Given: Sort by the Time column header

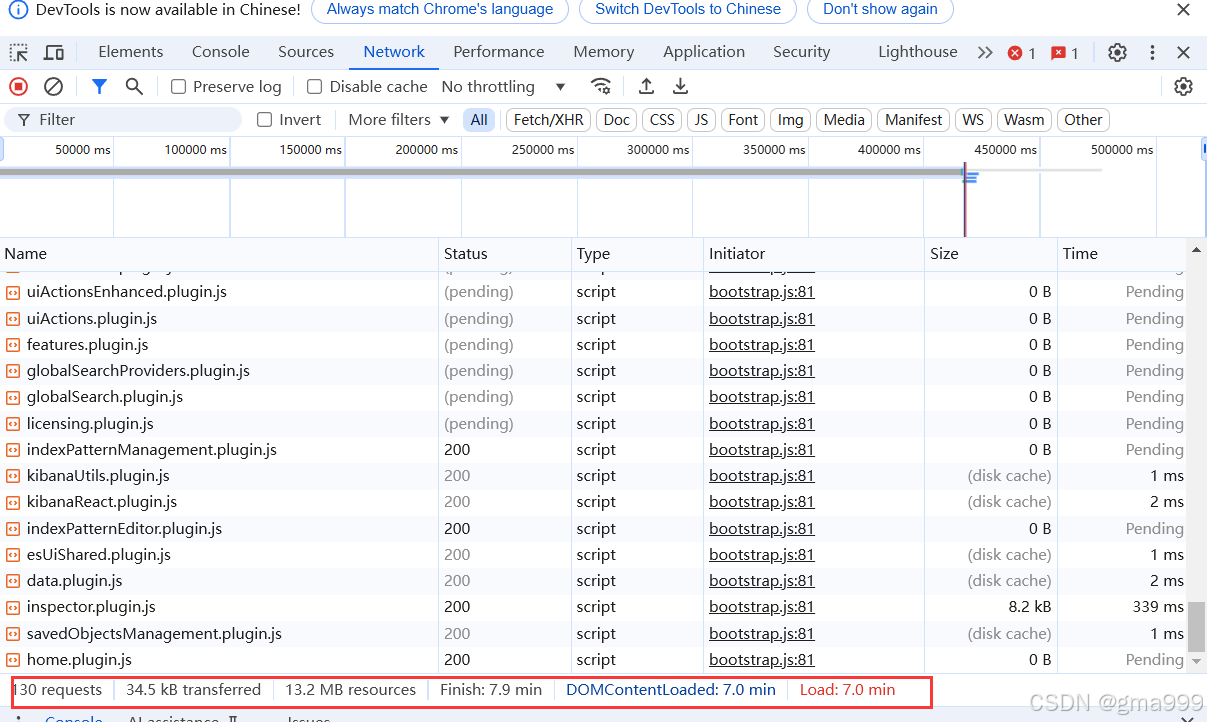Looking at the screenshot, I should pos(1122,254).
